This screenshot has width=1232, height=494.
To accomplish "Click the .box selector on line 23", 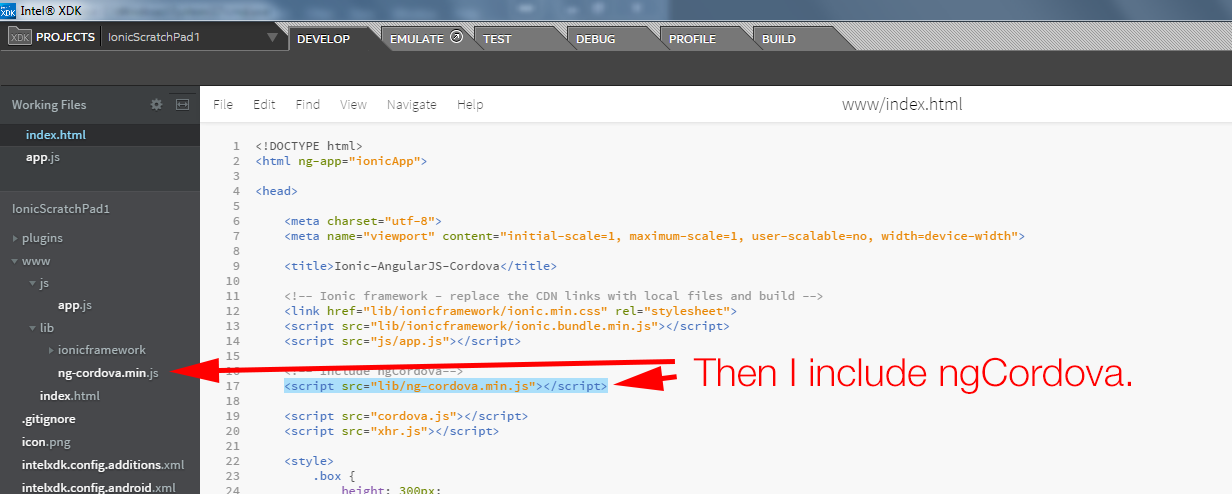I will pos(334,476).
